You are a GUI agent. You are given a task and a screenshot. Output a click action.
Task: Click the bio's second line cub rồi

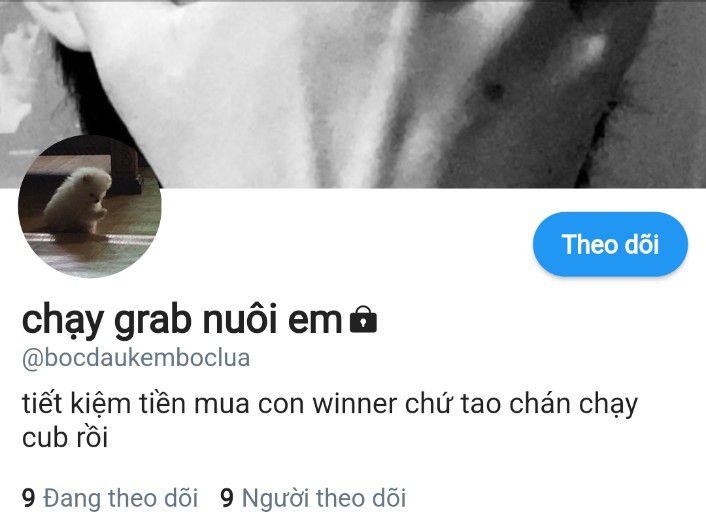click(65, 437)
